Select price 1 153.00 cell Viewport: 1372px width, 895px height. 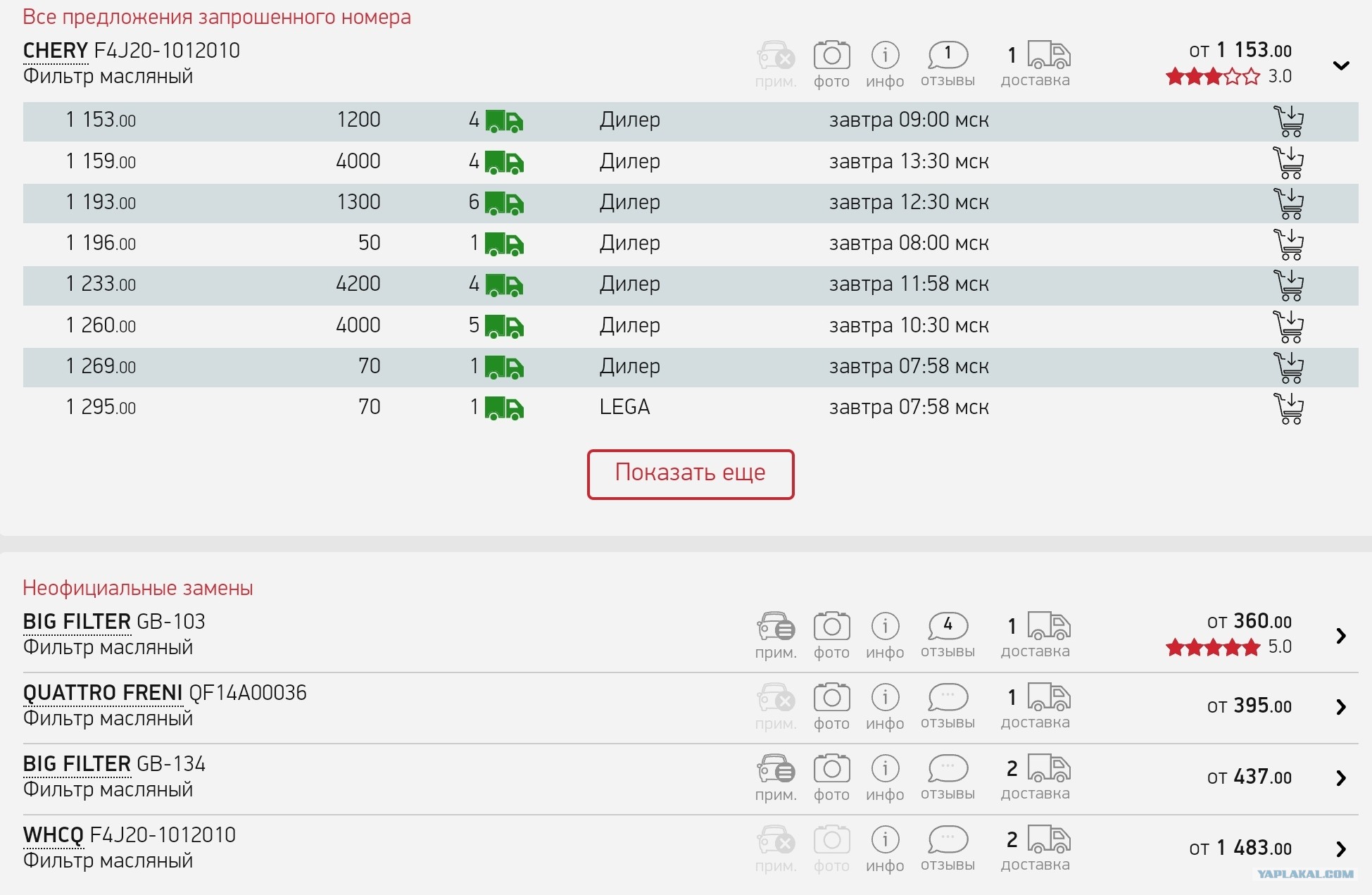pos(101,120)
